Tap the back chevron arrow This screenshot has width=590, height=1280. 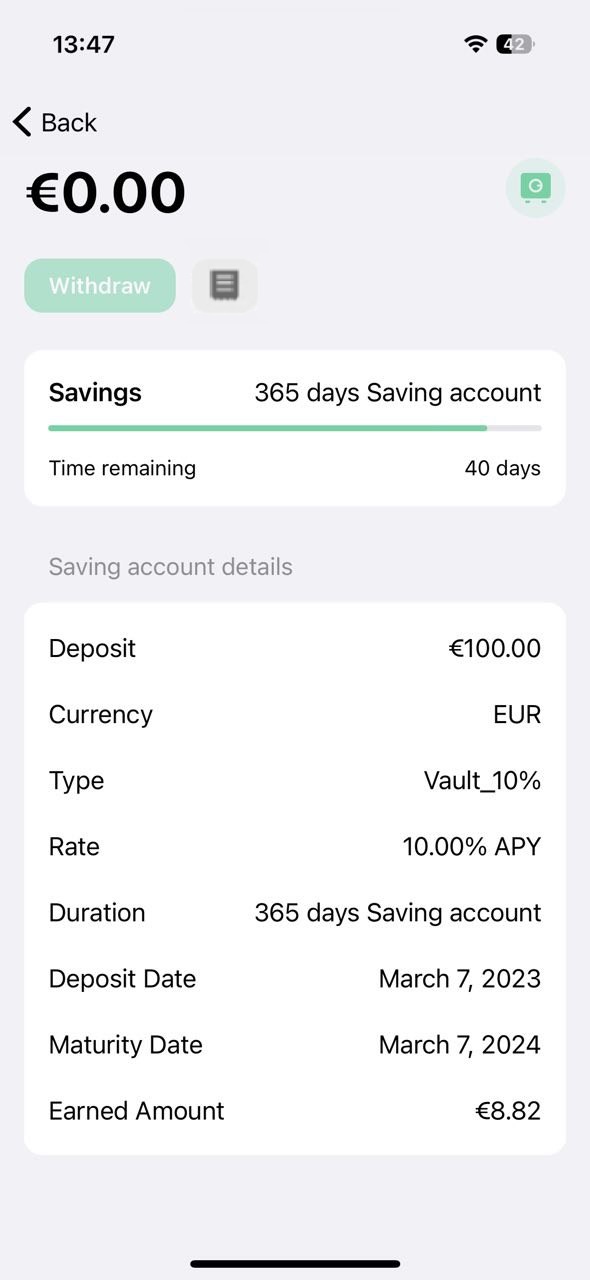20,121
